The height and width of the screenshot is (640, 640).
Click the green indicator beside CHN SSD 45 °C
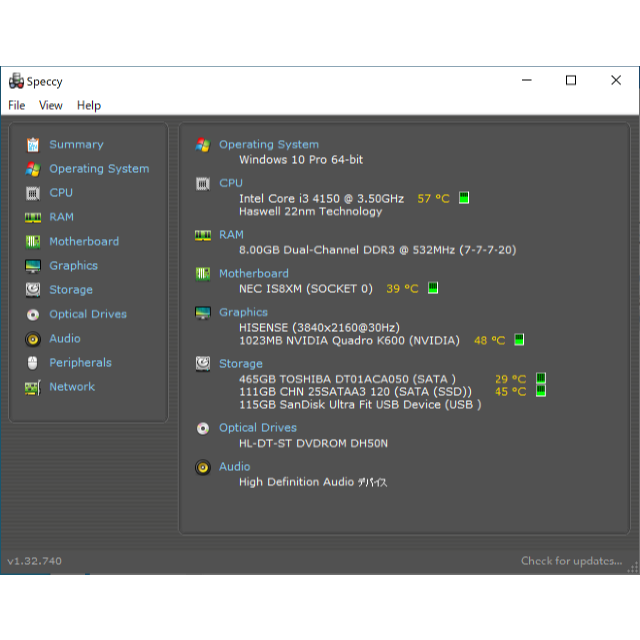[541, 391]
